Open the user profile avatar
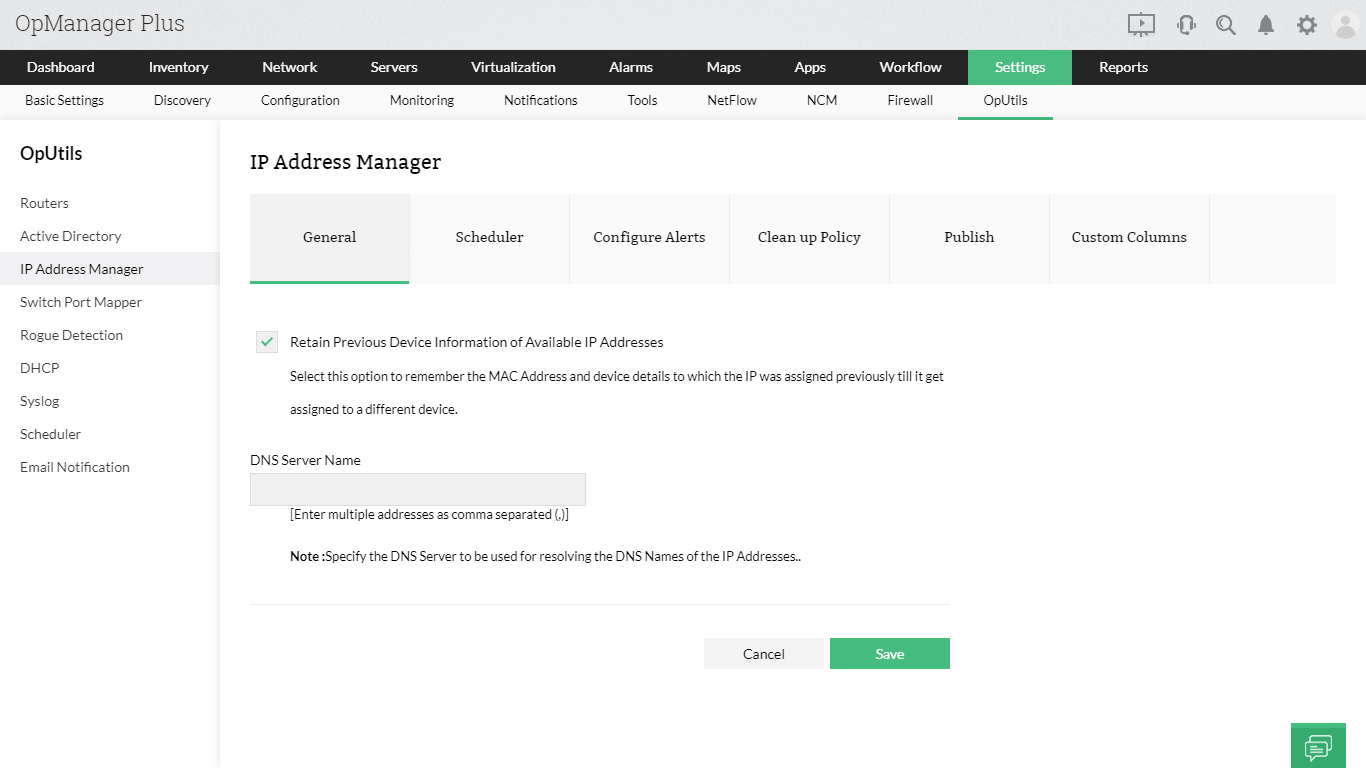This screenshot has width=1366, height=768. click(1346, 23)
